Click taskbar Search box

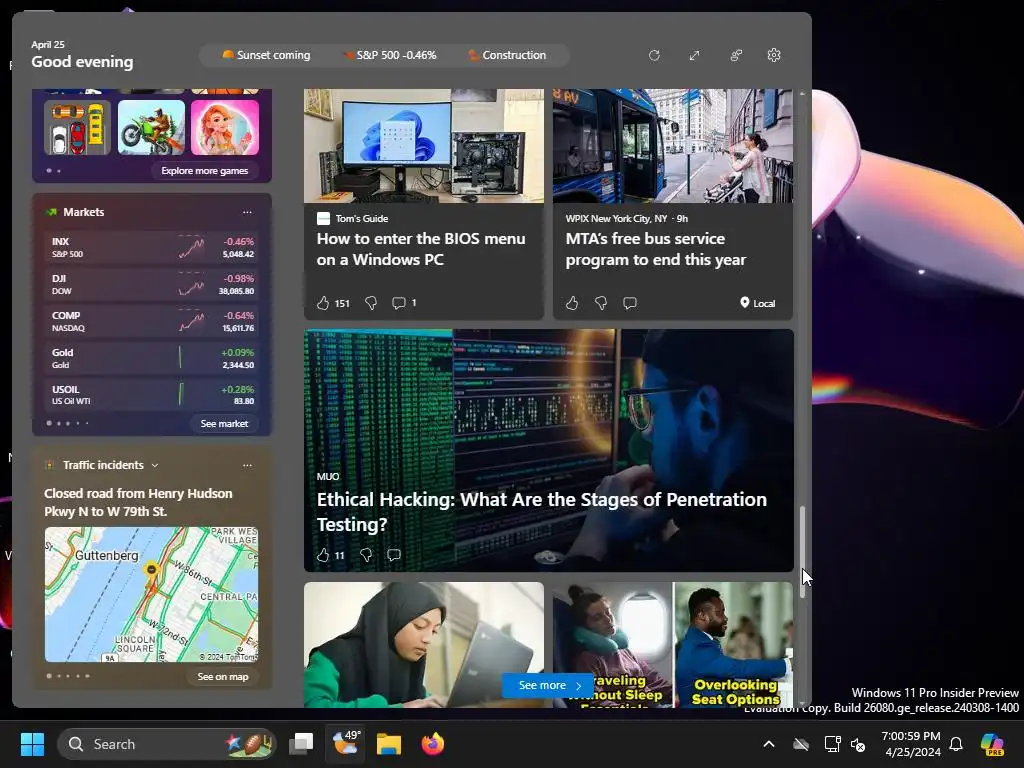coord(167,744)
